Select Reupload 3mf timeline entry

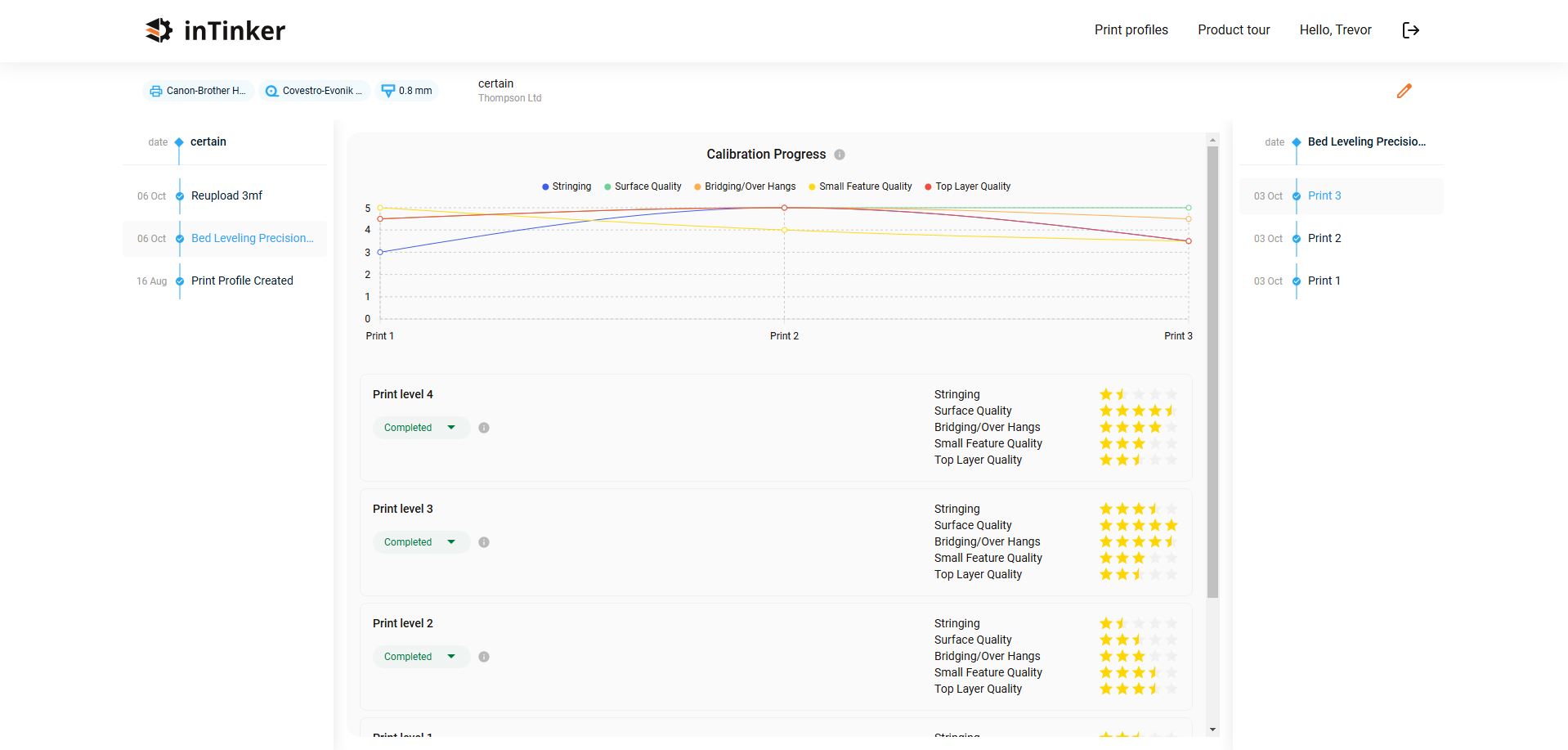[x=225, y=196]
